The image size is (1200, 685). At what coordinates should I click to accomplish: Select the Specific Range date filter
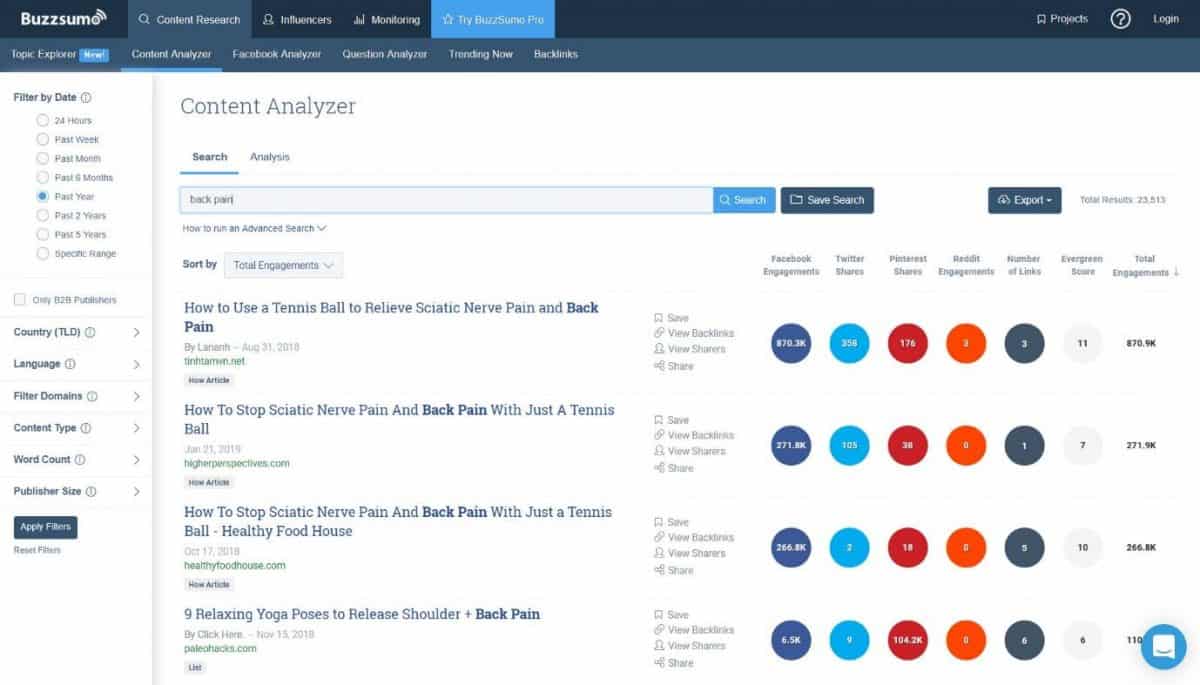(x=43, y=253)
